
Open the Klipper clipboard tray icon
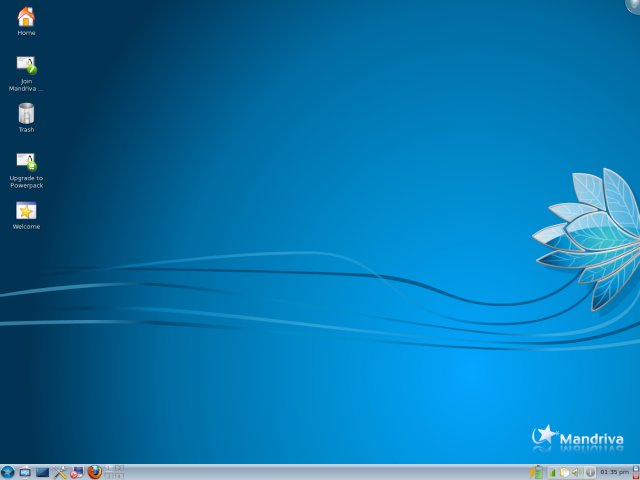click(x=564, y=473)
